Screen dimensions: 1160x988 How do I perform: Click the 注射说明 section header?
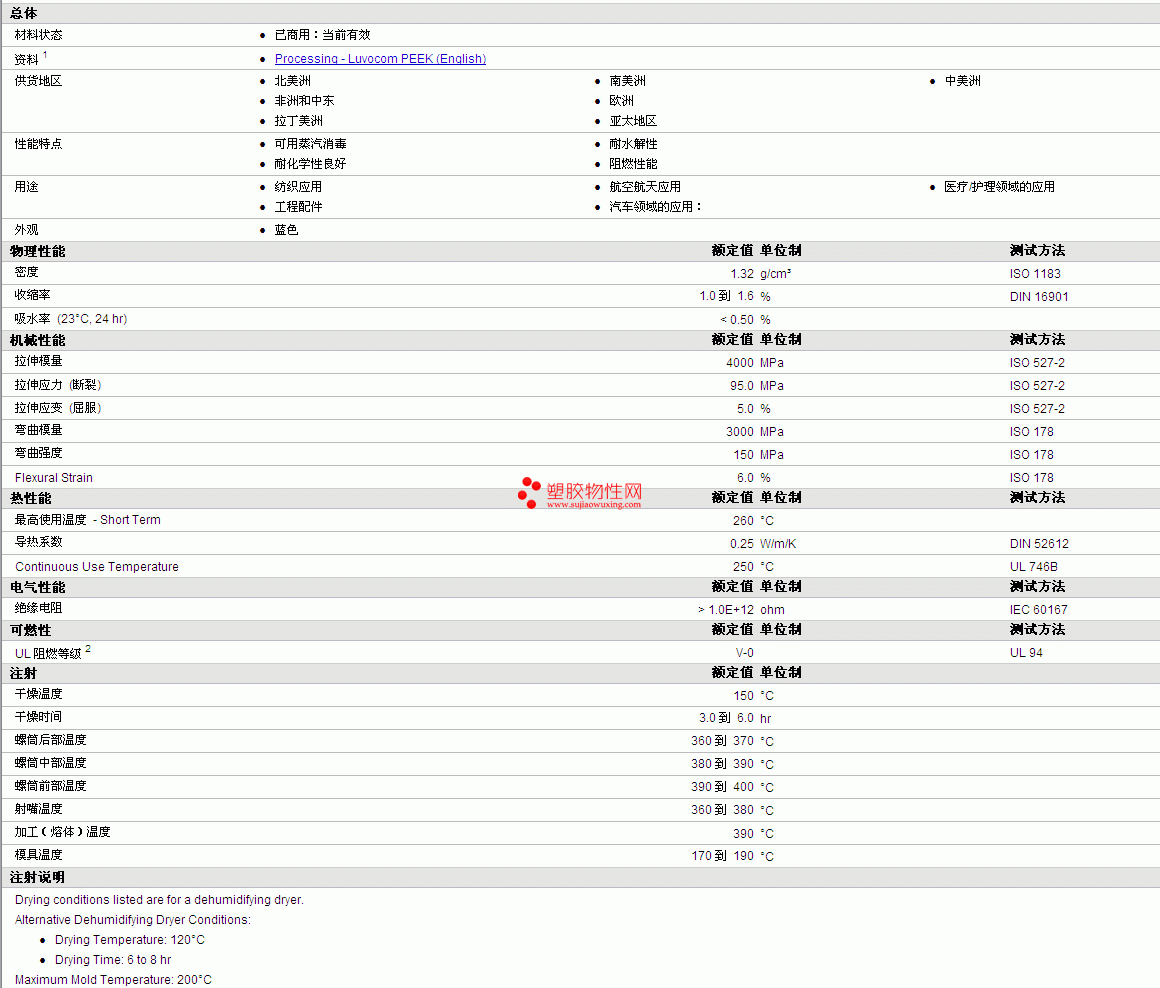(x=38, y=878)
